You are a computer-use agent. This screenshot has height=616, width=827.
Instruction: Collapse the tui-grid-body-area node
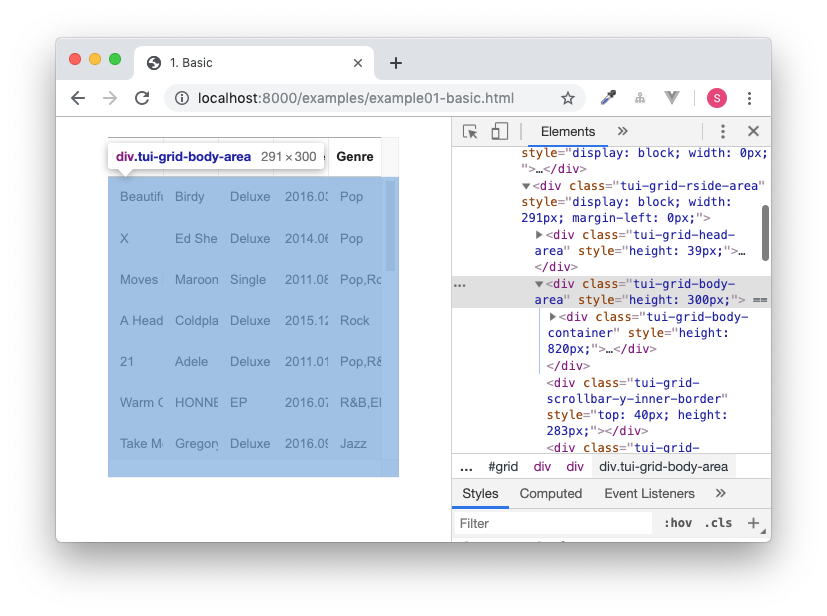point(539,284)
